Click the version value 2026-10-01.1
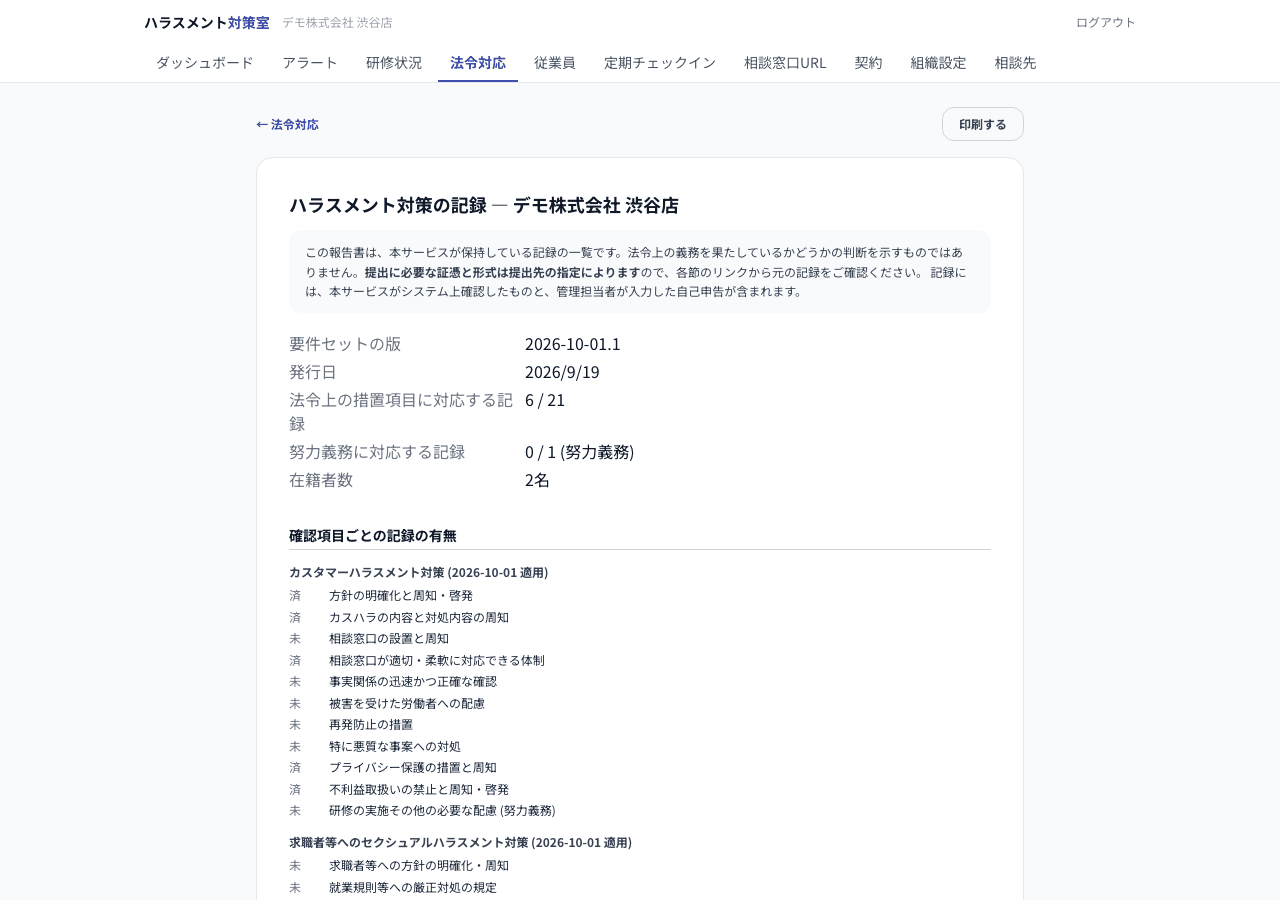The width and height of the screenshot is (1280, 900). click(x=573, y=344)
